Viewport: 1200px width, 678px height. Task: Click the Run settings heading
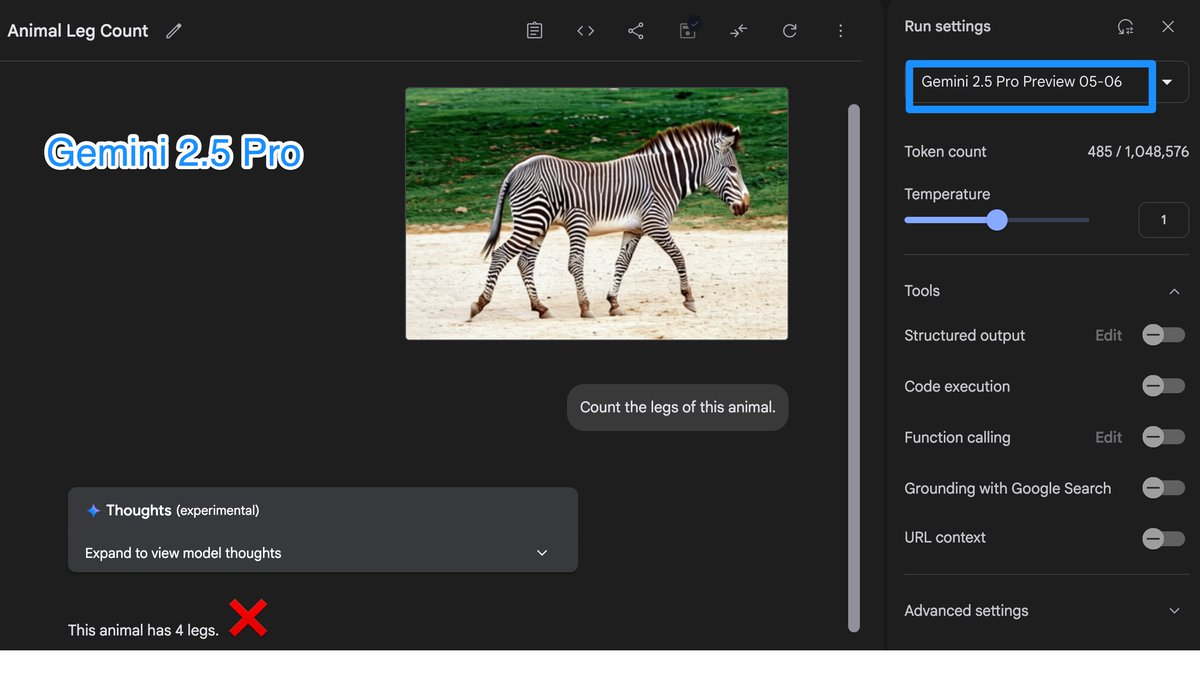pos(947,27)
